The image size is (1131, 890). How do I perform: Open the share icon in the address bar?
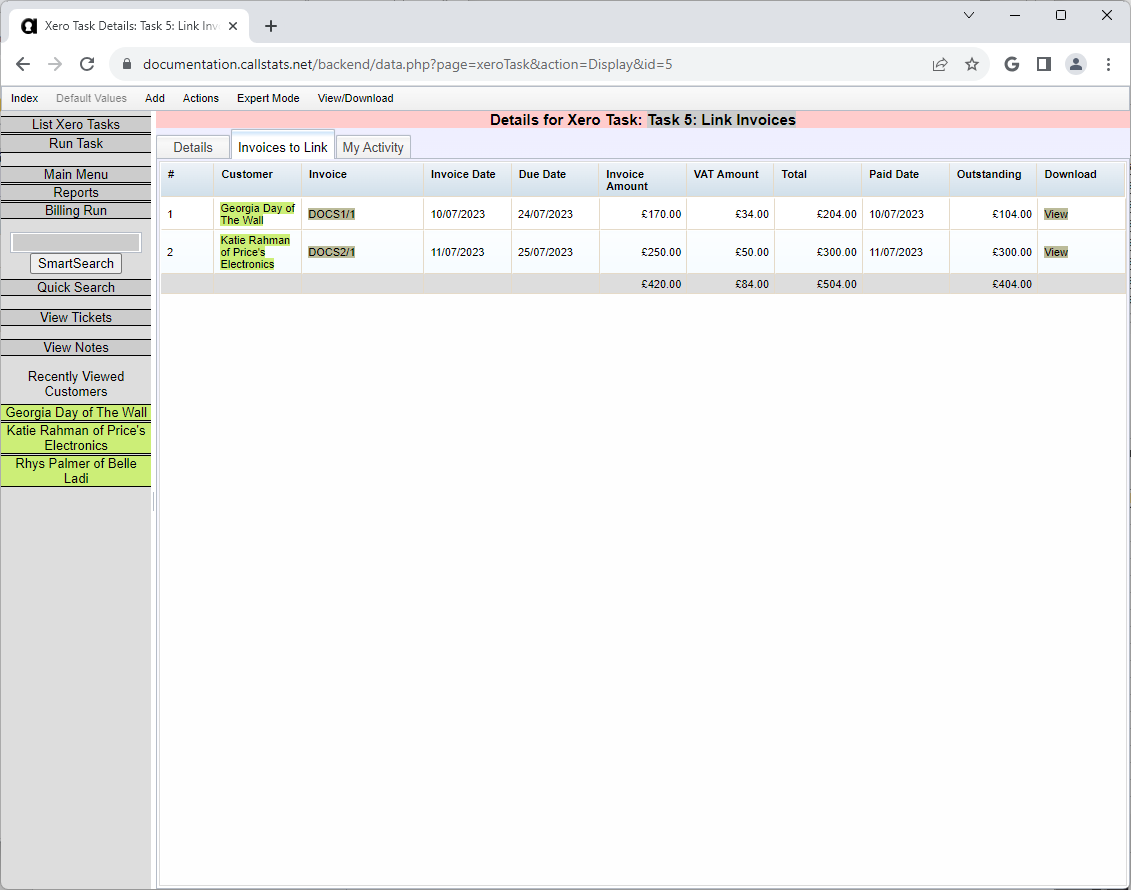940,63
